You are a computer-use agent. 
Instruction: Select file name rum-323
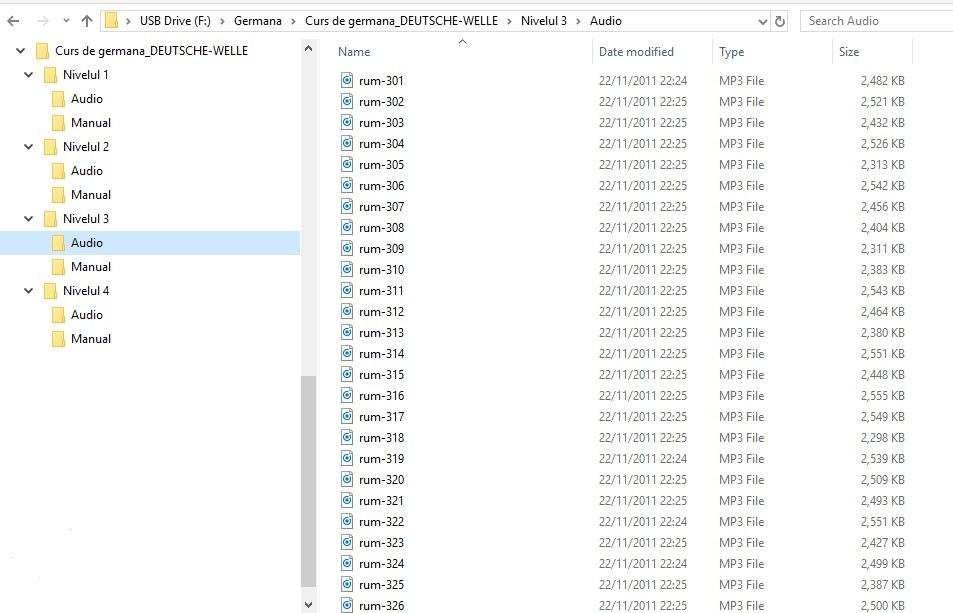click(381, 543)
